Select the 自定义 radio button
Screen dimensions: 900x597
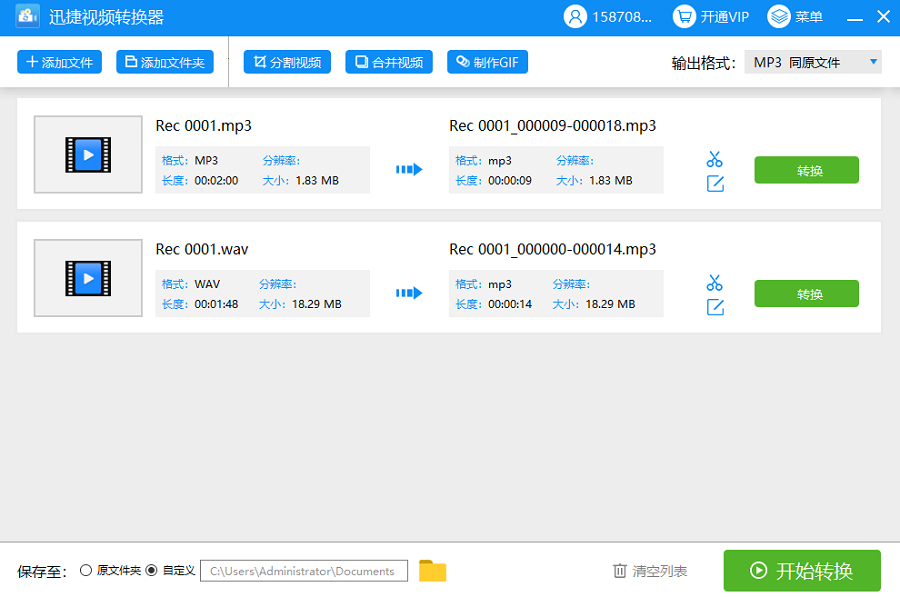click(152, 570)
